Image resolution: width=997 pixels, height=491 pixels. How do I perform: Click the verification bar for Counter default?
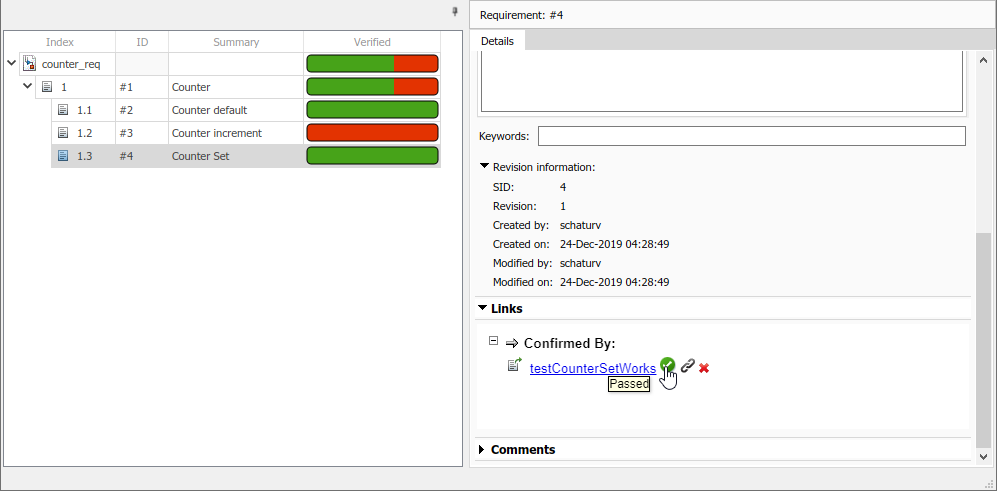(373, 109)
